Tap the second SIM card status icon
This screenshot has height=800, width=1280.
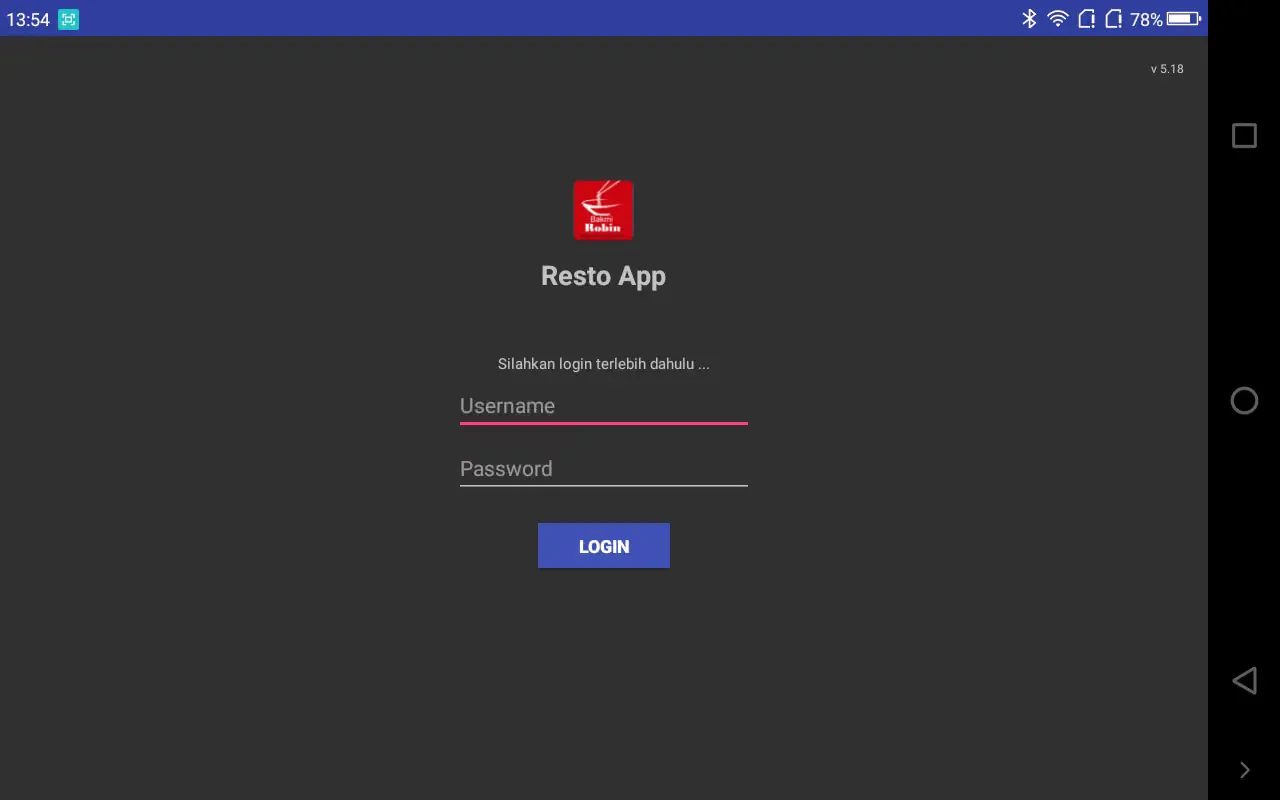pyautogui.click(x=1113, y=18)
